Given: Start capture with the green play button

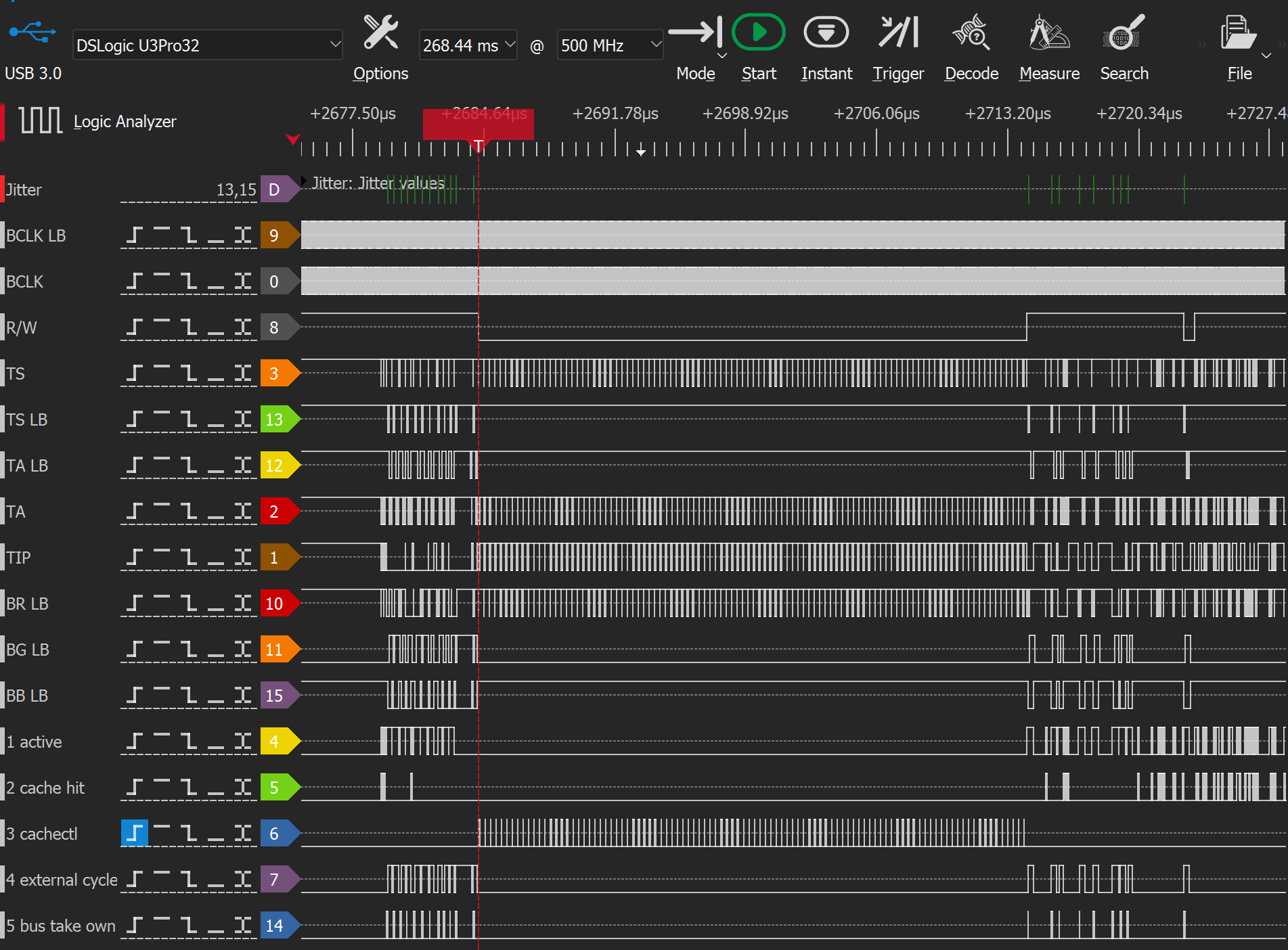Looking at the screenshot, I should pos(758,33).
